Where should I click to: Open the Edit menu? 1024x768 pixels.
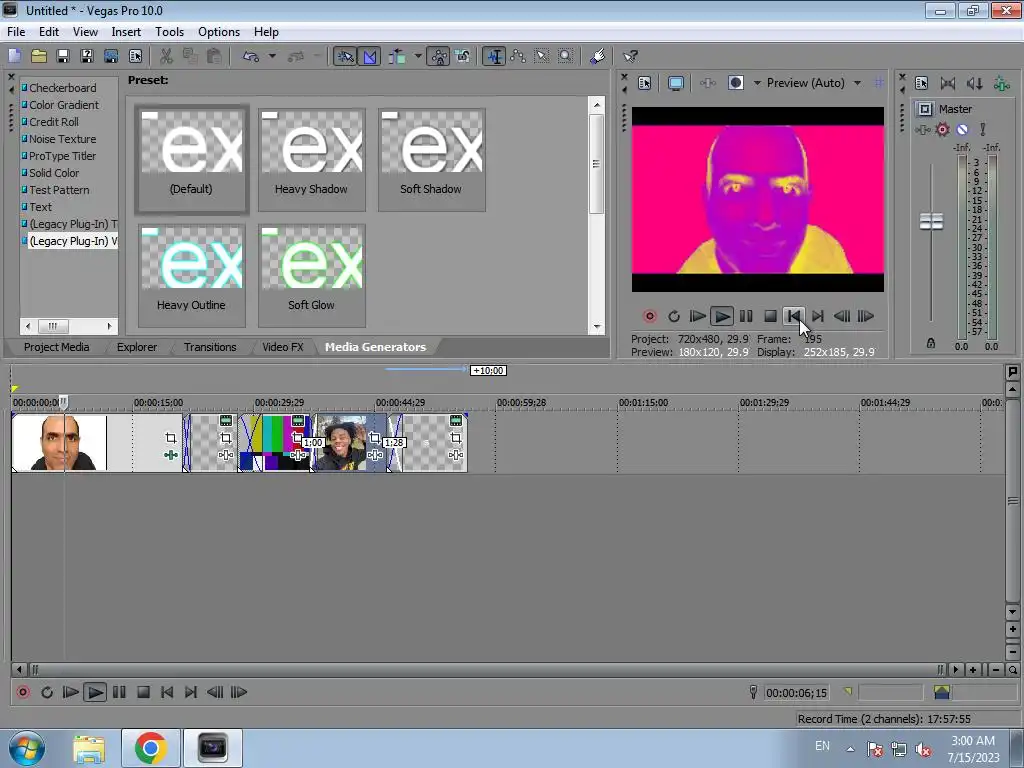[48, 31]
